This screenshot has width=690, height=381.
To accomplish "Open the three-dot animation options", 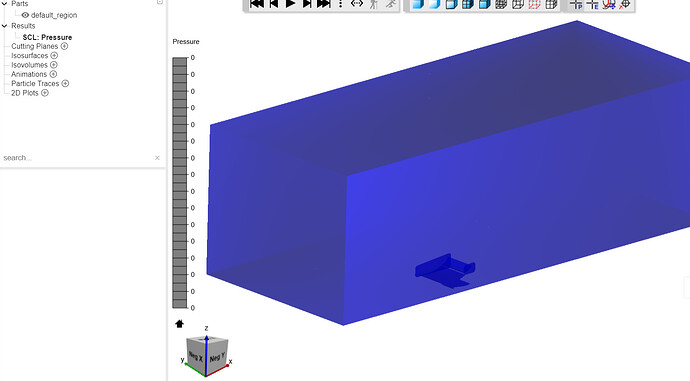I will 341,4.
